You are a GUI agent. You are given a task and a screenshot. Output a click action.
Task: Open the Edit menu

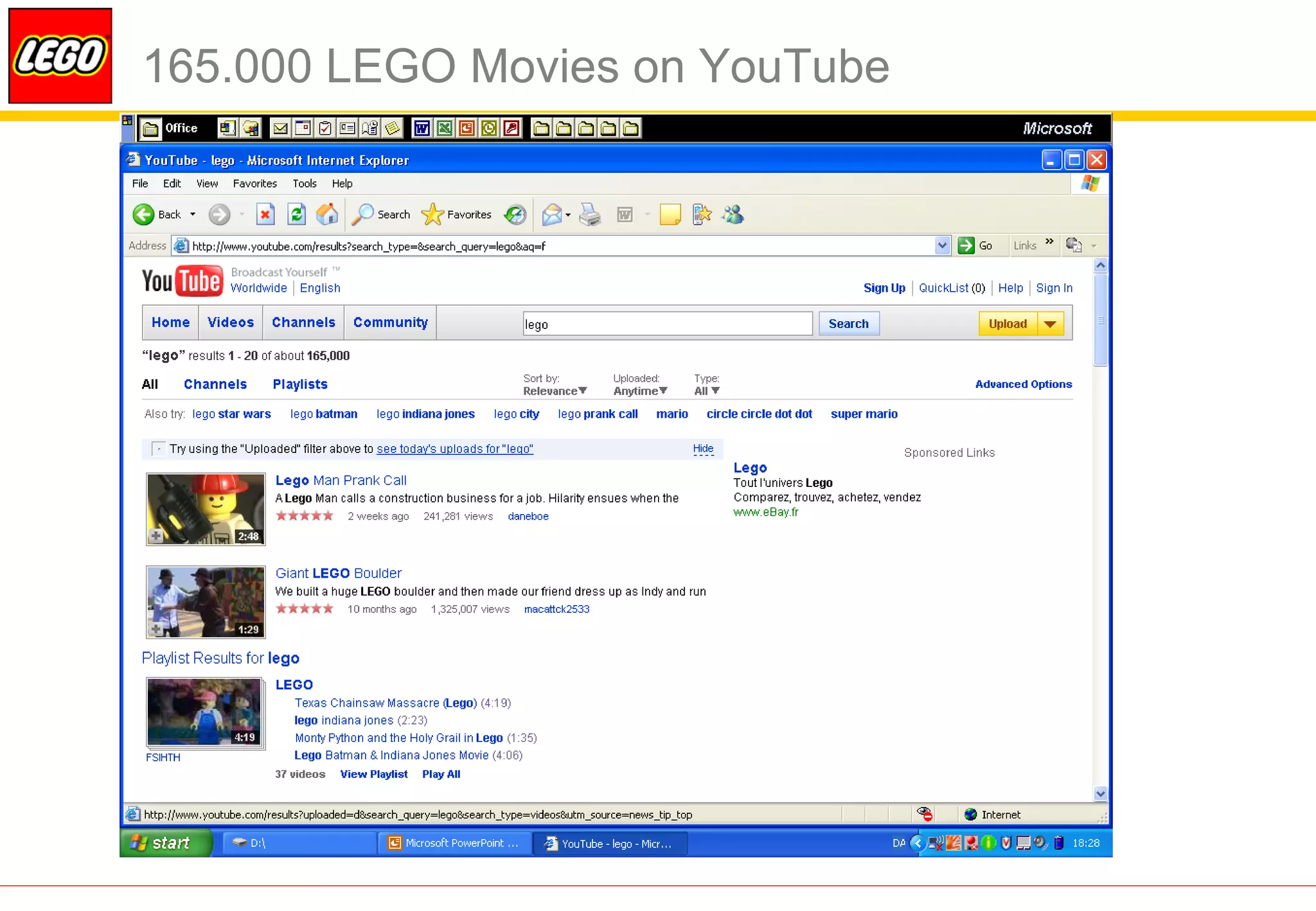(172, 184)
